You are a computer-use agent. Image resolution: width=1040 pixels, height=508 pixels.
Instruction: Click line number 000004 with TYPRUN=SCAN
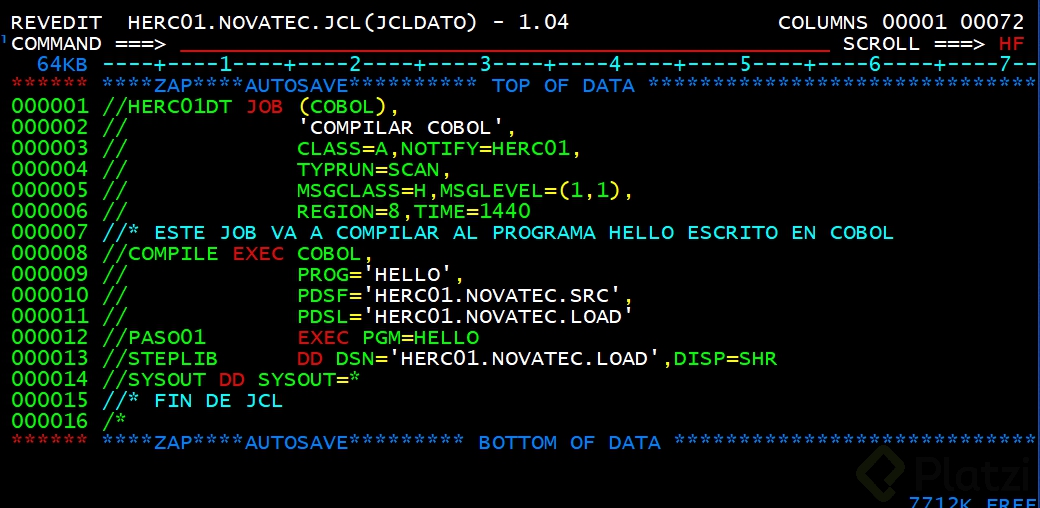pyautogui.click(x=49, y=169)
